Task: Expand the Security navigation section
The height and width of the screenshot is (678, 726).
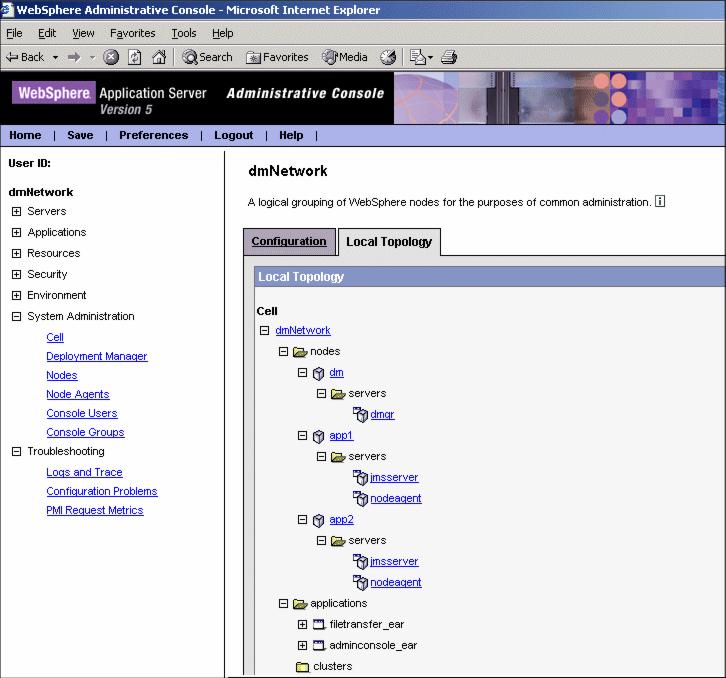Action: tap(16, 275)
